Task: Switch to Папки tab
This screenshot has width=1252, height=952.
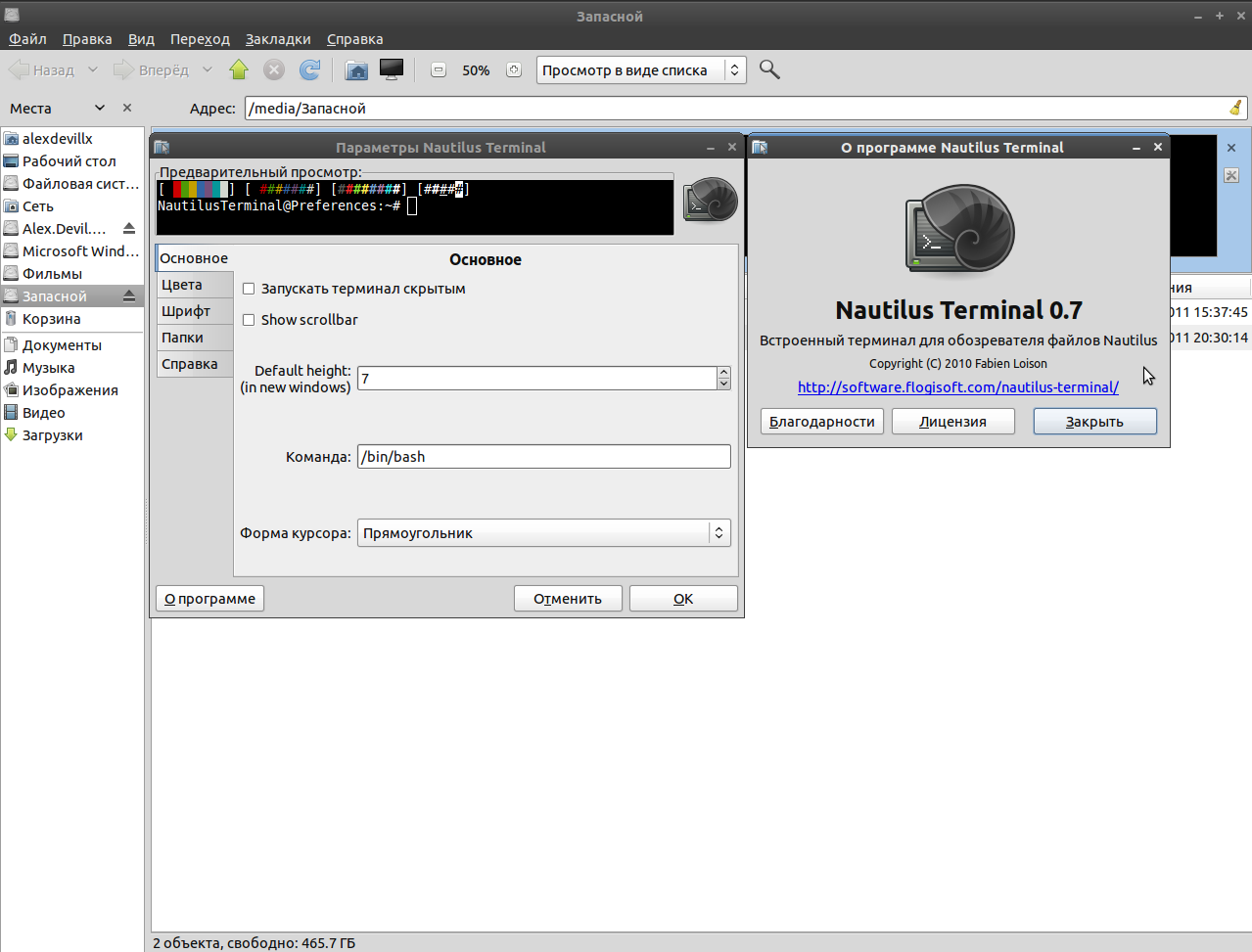Action: 194,338
